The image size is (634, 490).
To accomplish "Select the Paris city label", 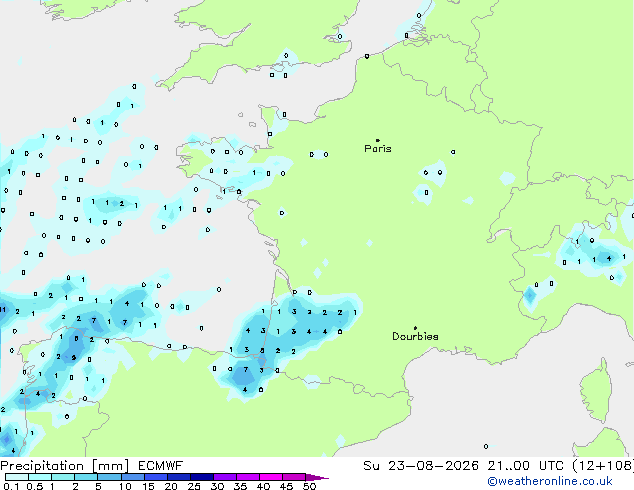I will tap(378, 149).
